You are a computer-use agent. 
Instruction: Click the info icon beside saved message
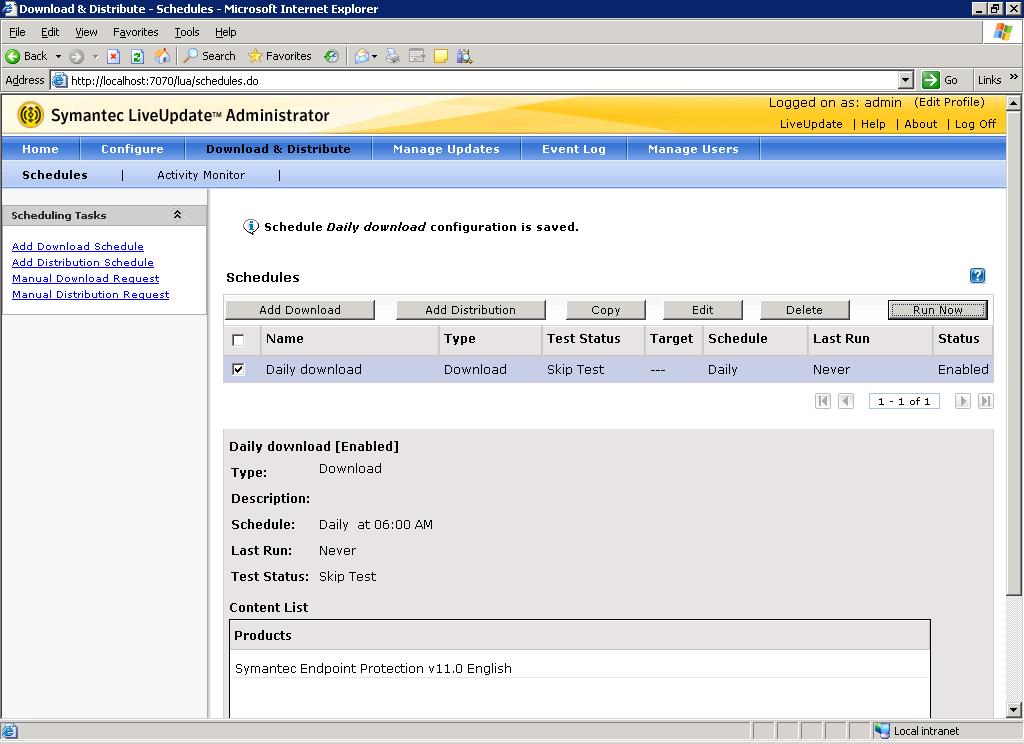tap(251, 227)
